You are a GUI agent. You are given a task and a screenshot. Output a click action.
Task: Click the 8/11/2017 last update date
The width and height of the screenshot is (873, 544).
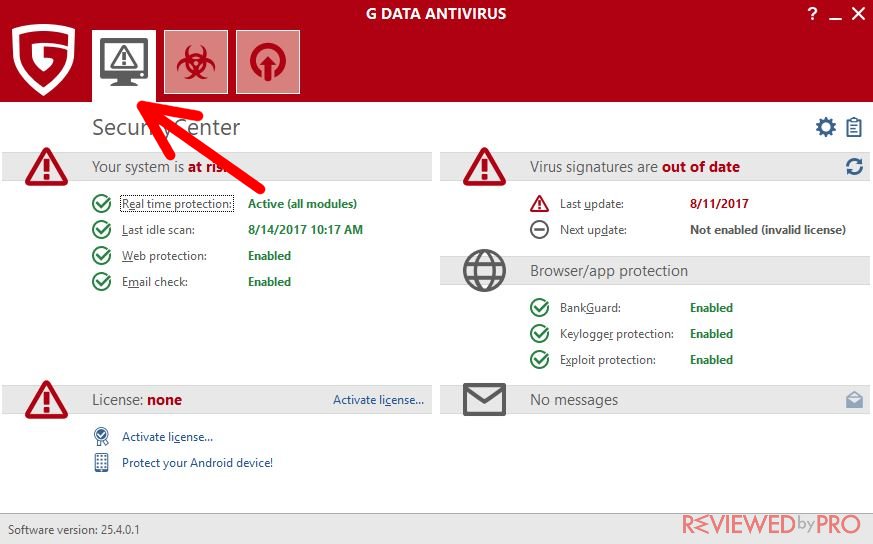pos(719,204)
